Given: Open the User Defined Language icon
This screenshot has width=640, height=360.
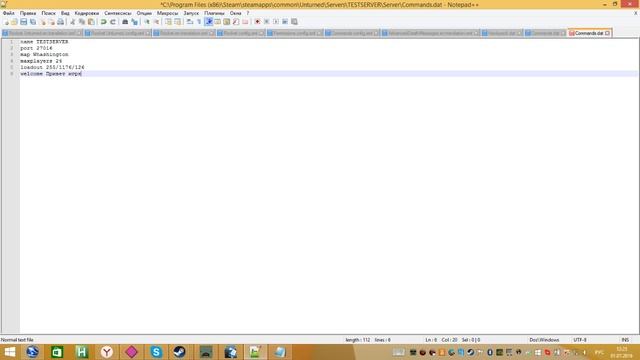Looking at the screenshot, I should point(218,22).
